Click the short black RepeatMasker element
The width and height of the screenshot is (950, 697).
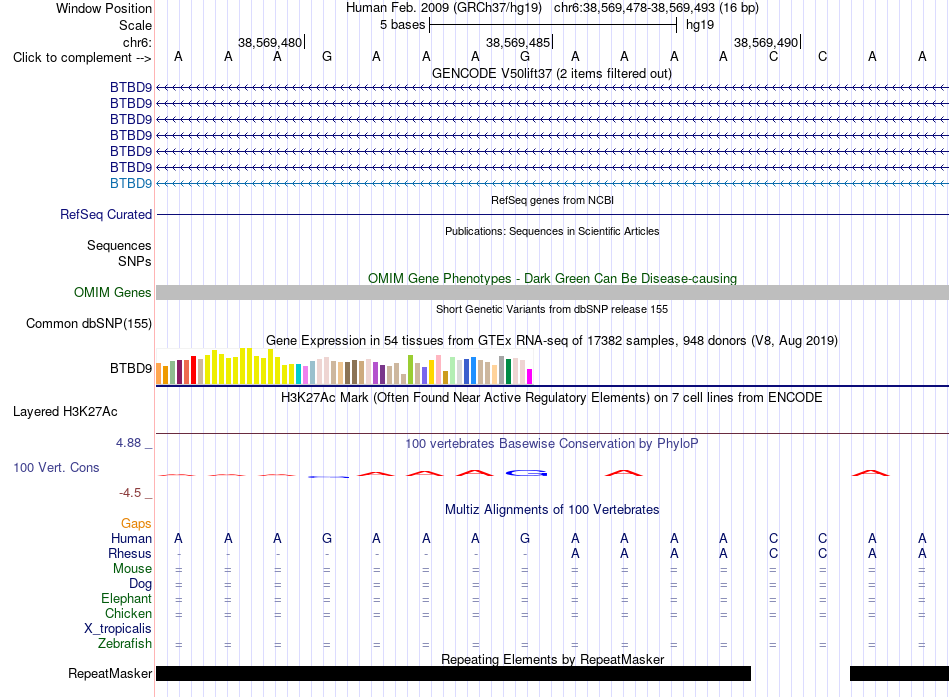coord(899,673)
